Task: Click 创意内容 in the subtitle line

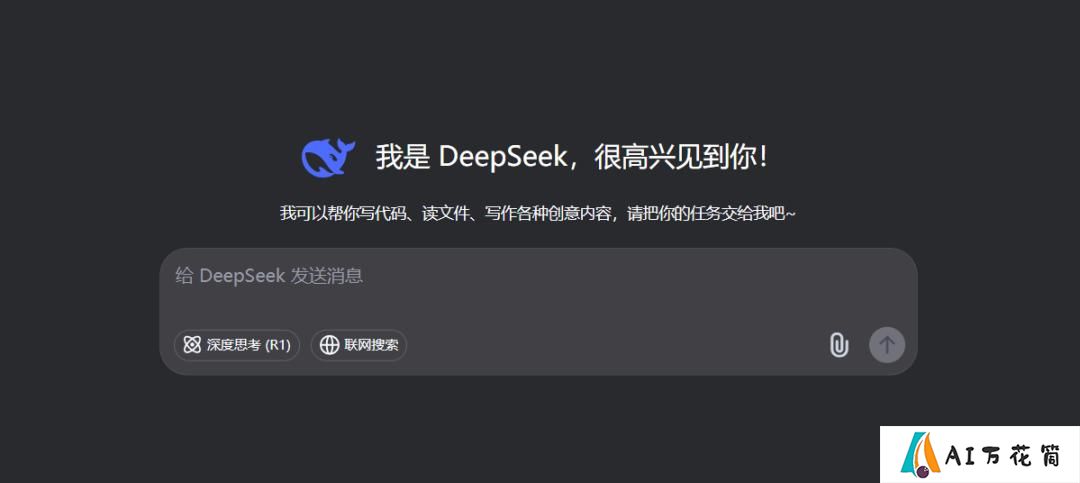Action: coord(579,214)
